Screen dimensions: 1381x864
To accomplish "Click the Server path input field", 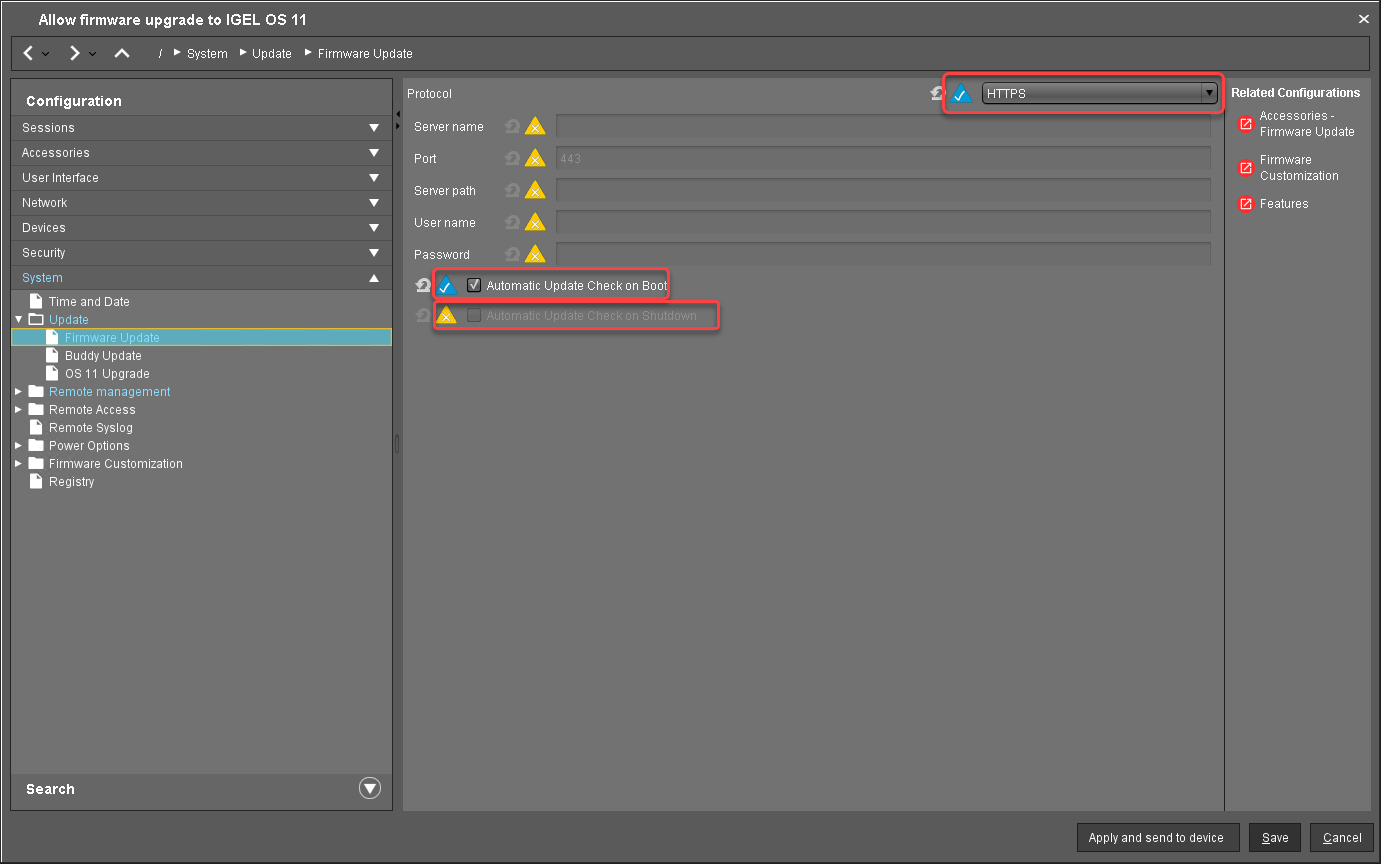I will click(882, 191).
